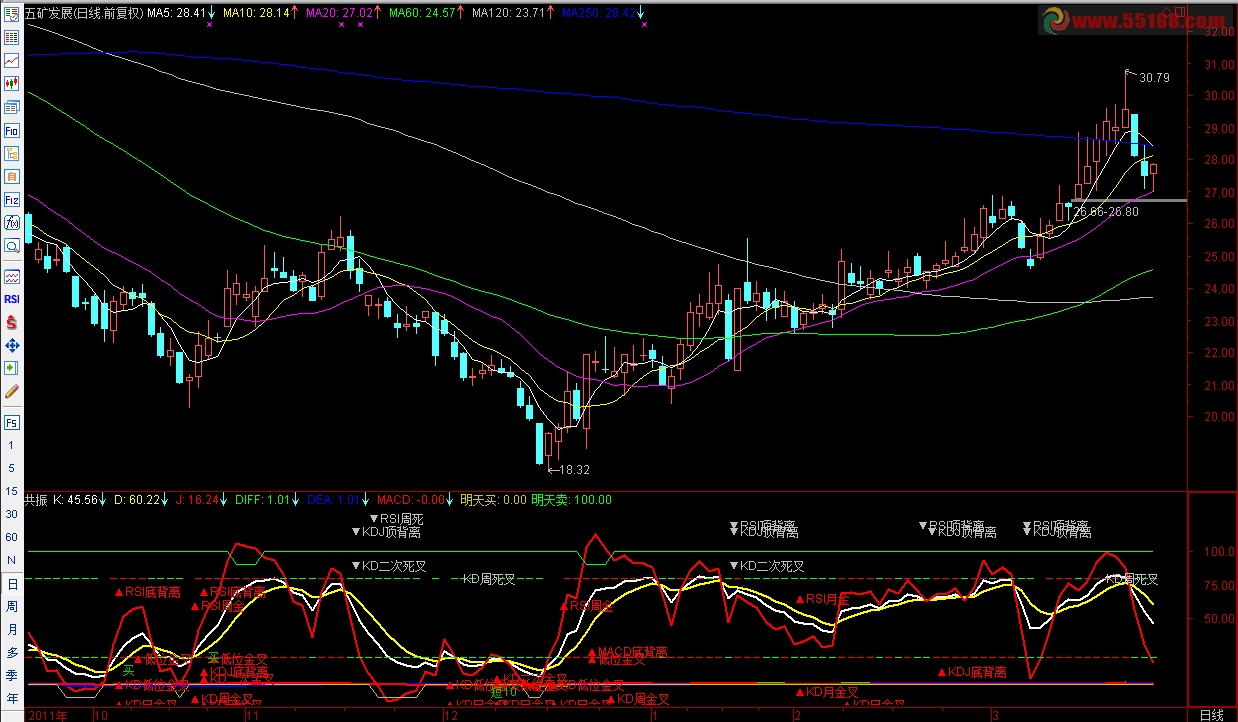Viewport: 1238px width, 722px height.
Task: Switch to the 周 (weekly) period
Action: pyautogui.click(x=12, y=606)
